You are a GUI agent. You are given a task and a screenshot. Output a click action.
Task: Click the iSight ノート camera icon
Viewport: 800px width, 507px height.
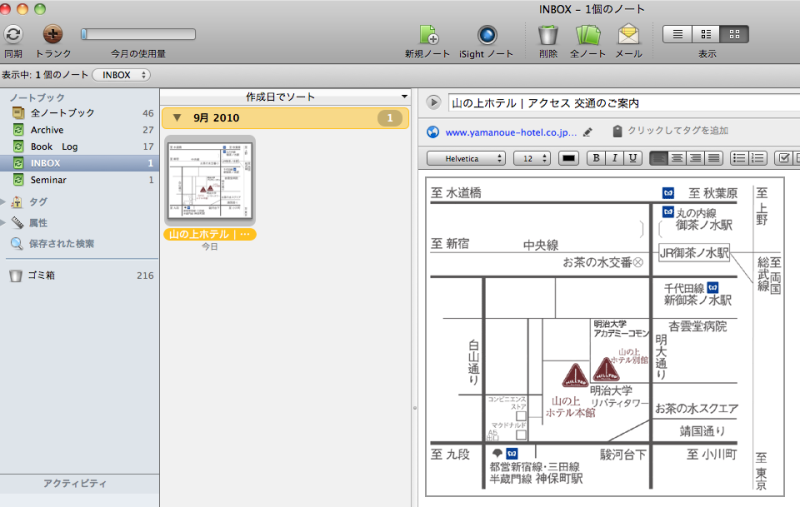pos(486,34)
